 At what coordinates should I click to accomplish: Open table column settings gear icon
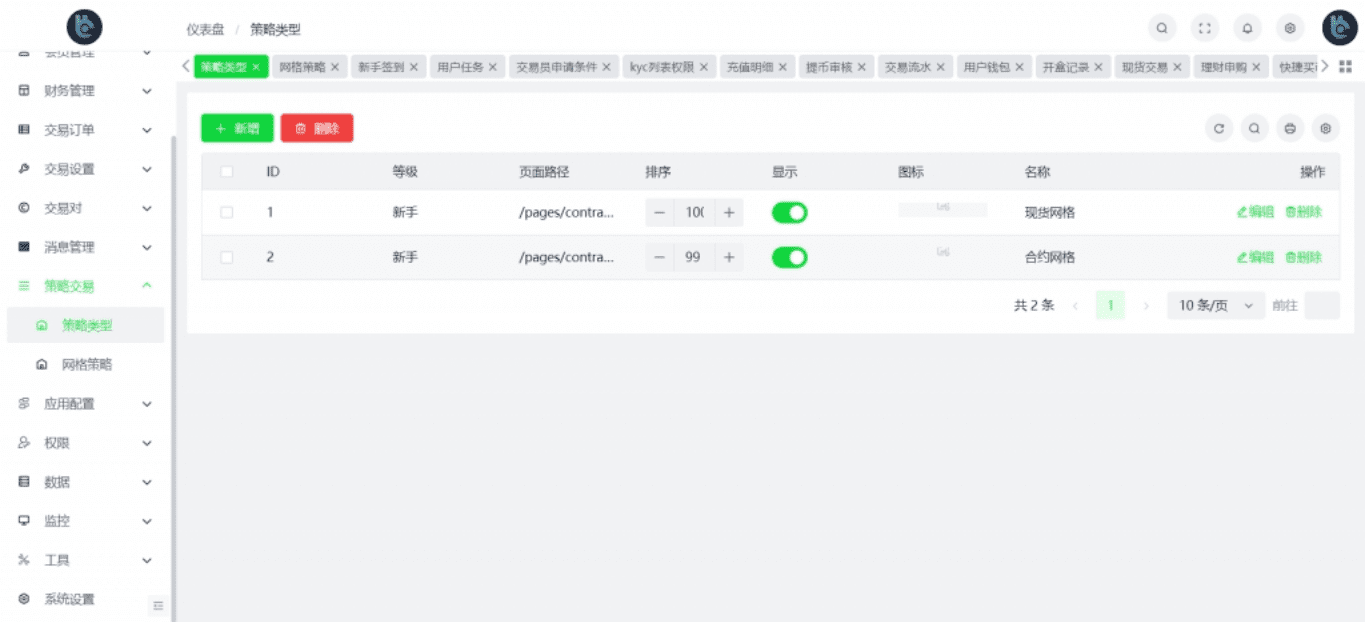(x=1326, y=128)
